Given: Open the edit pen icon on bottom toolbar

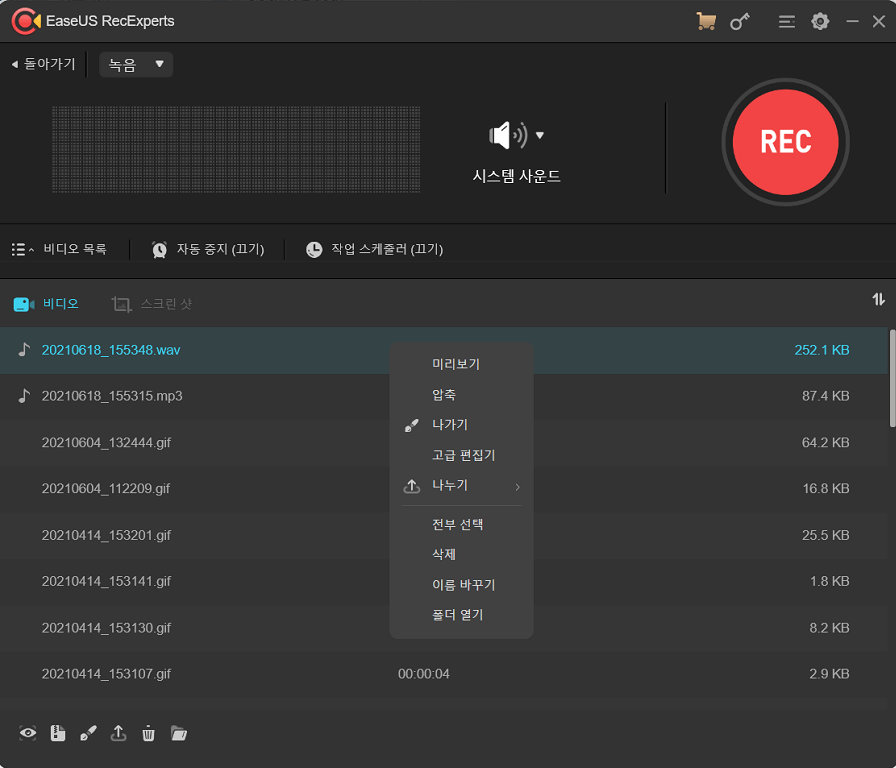Looking at the screenshot, I should [x=88, y=733].
